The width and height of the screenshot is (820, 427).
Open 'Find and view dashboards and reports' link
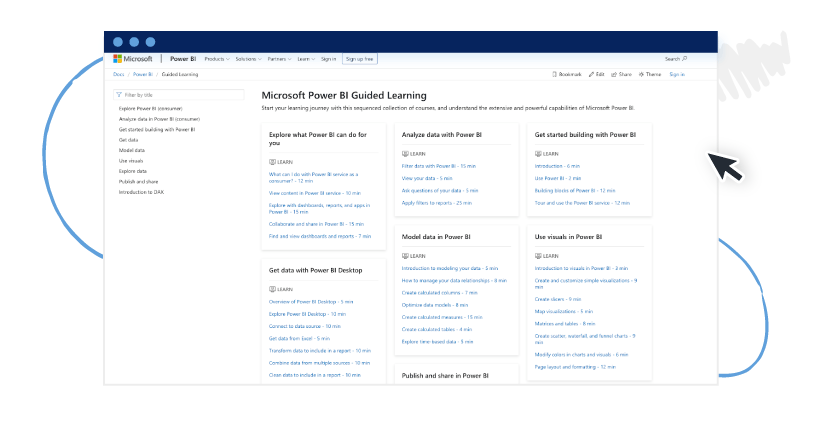point(320,236)
